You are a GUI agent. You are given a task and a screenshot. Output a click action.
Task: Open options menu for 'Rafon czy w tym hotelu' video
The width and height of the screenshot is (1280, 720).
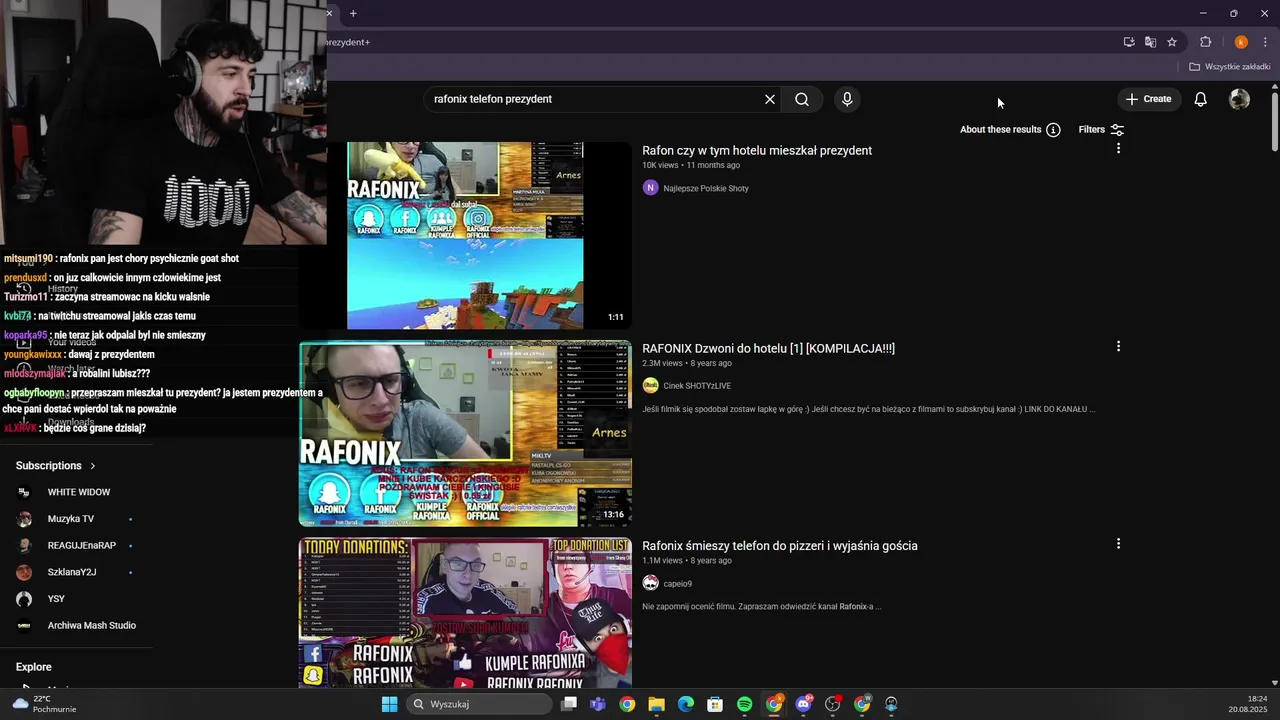[1118, 148]
